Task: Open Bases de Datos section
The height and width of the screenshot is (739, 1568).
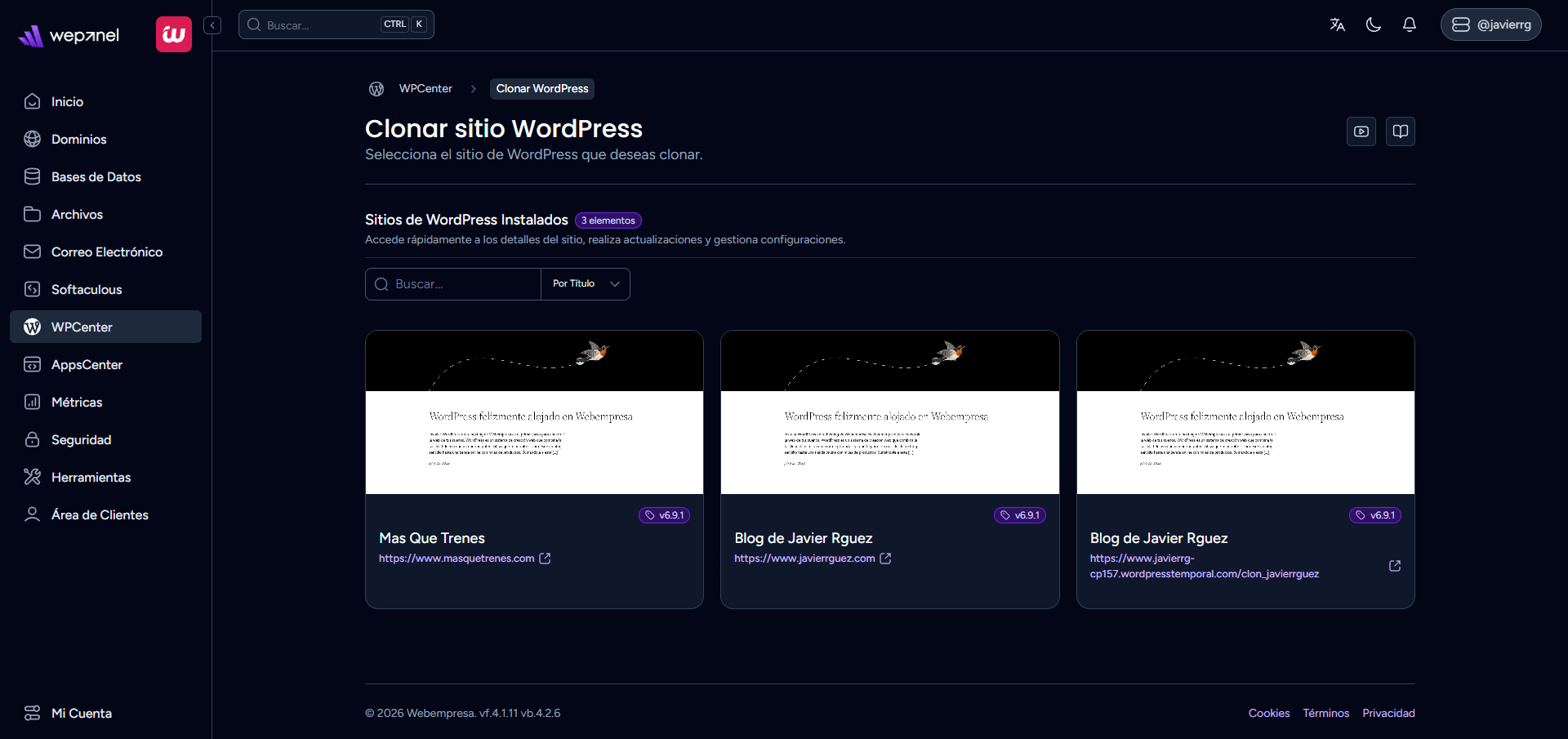Action: click(105, 176)
